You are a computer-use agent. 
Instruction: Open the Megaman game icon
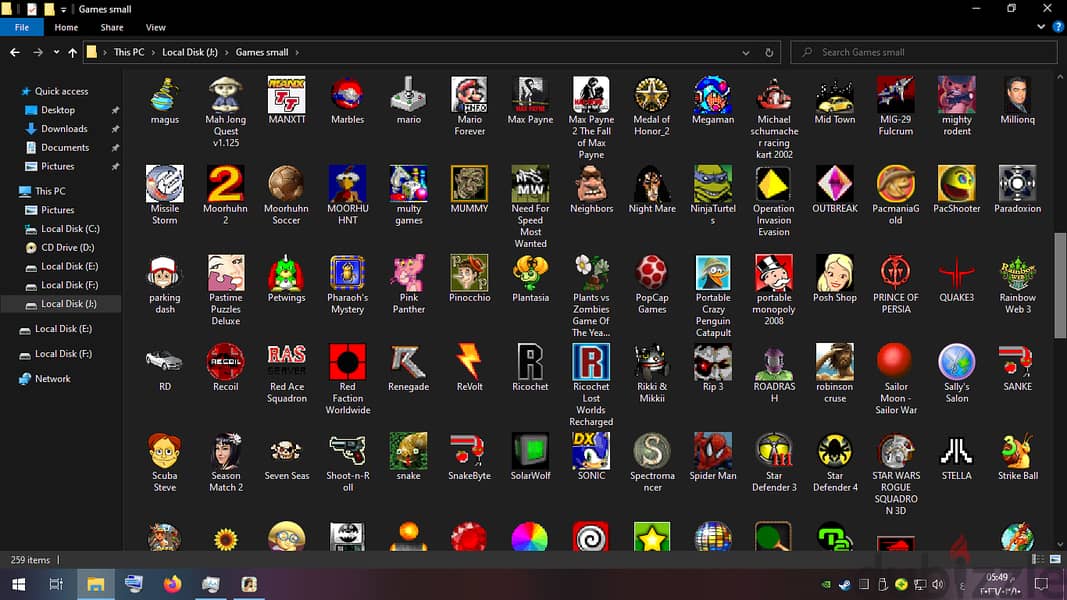[712, 95]
